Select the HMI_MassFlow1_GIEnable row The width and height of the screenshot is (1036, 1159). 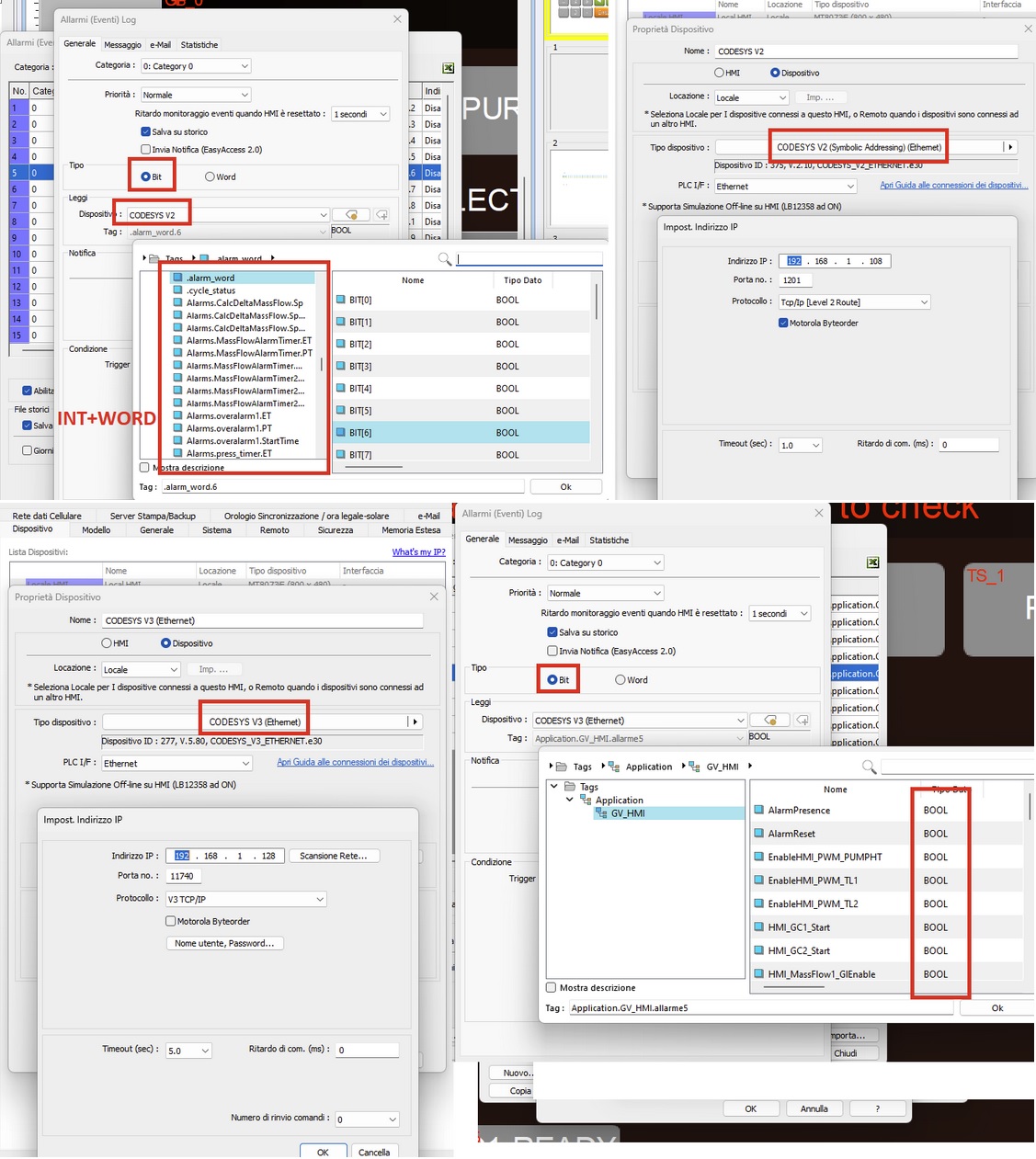tap(887, 973)
